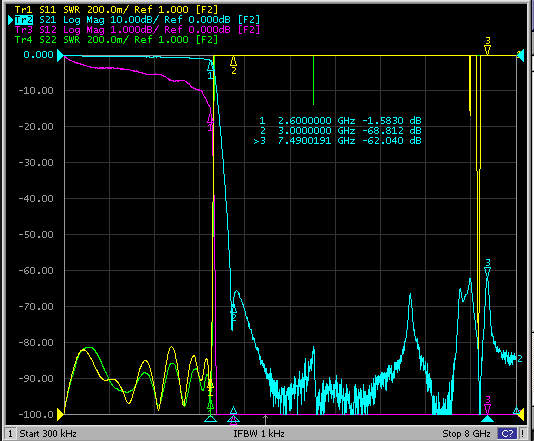Click marker 1 readout row 2.6000000 GHz
The height and width of the screenshot is (441, 534).
(340, 121)
